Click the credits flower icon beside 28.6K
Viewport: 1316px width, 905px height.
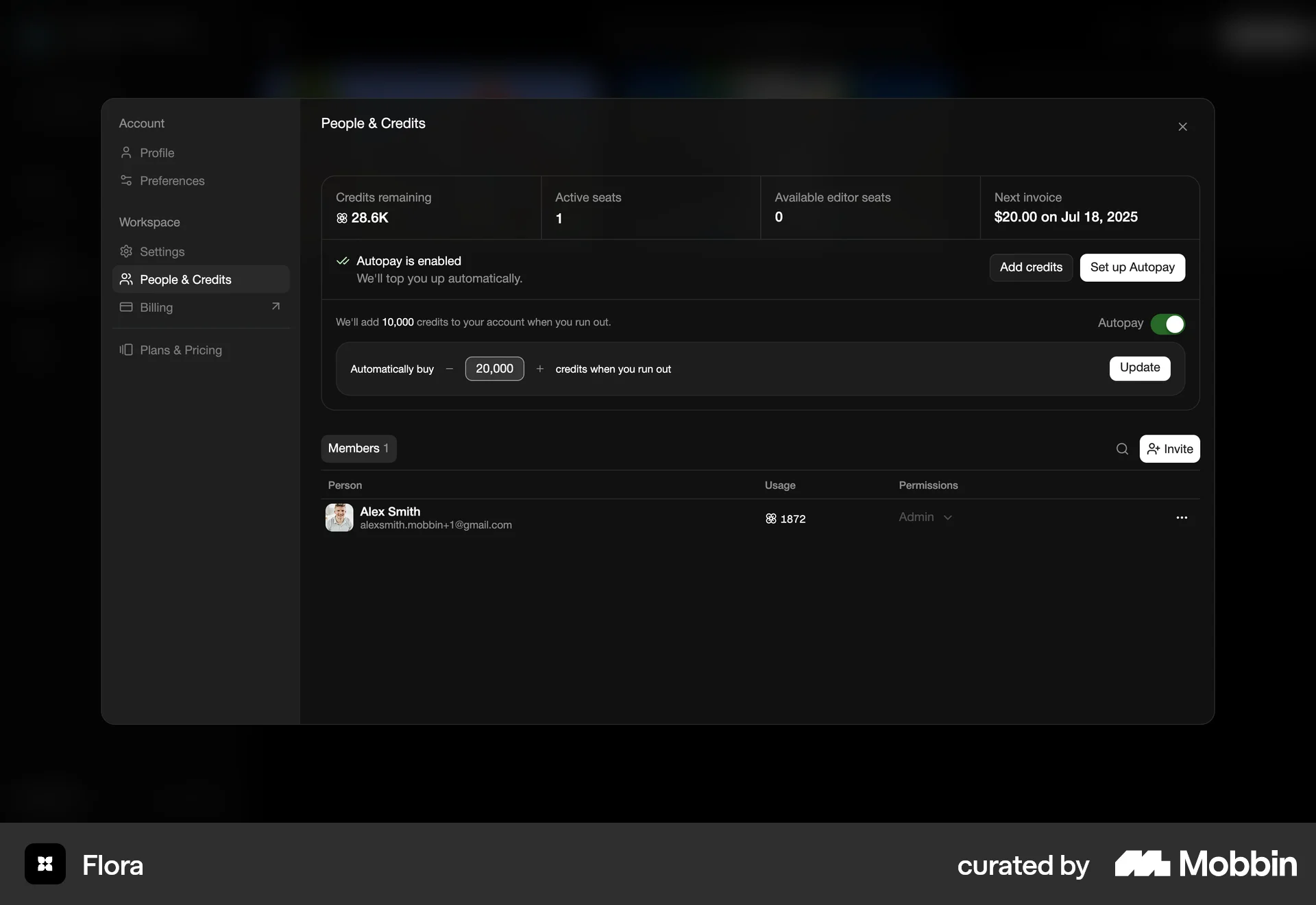(342, 218)
